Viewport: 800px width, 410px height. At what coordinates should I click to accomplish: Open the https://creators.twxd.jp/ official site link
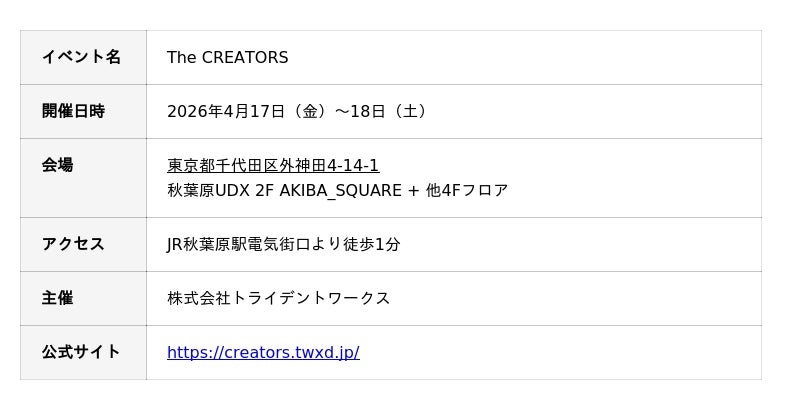263,352
